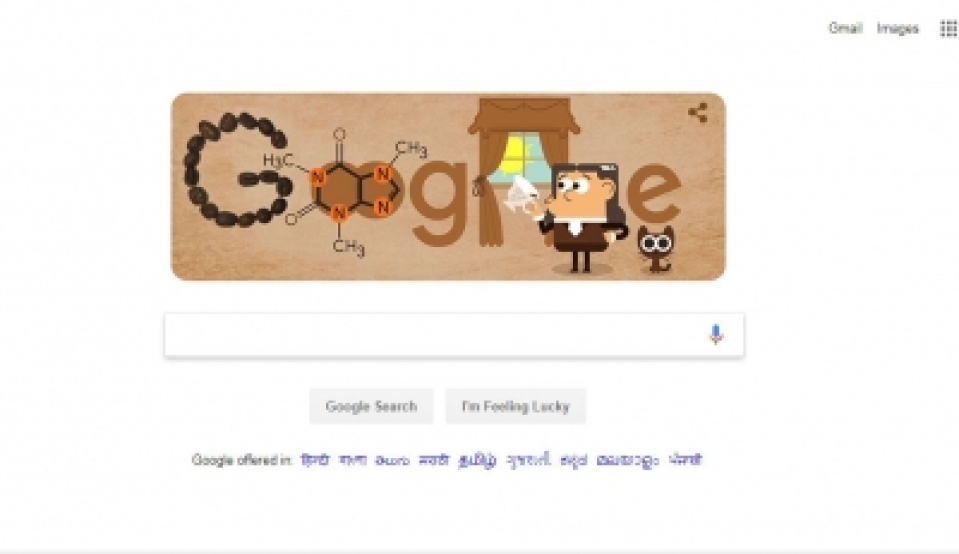Open the Gmail link

(x=845, y=28)
